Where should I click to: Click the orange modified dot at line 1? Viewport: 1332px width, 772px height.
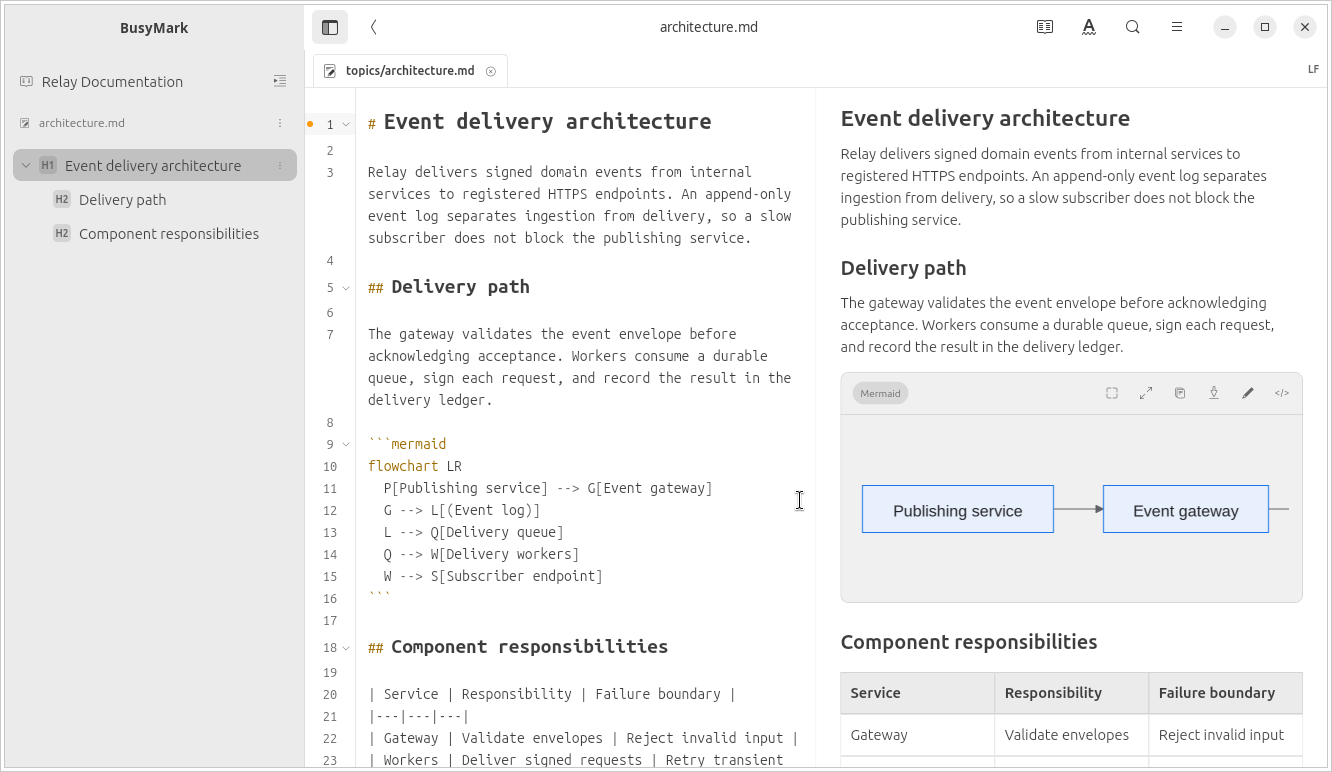pyautogui.click(x=310, y=125)
